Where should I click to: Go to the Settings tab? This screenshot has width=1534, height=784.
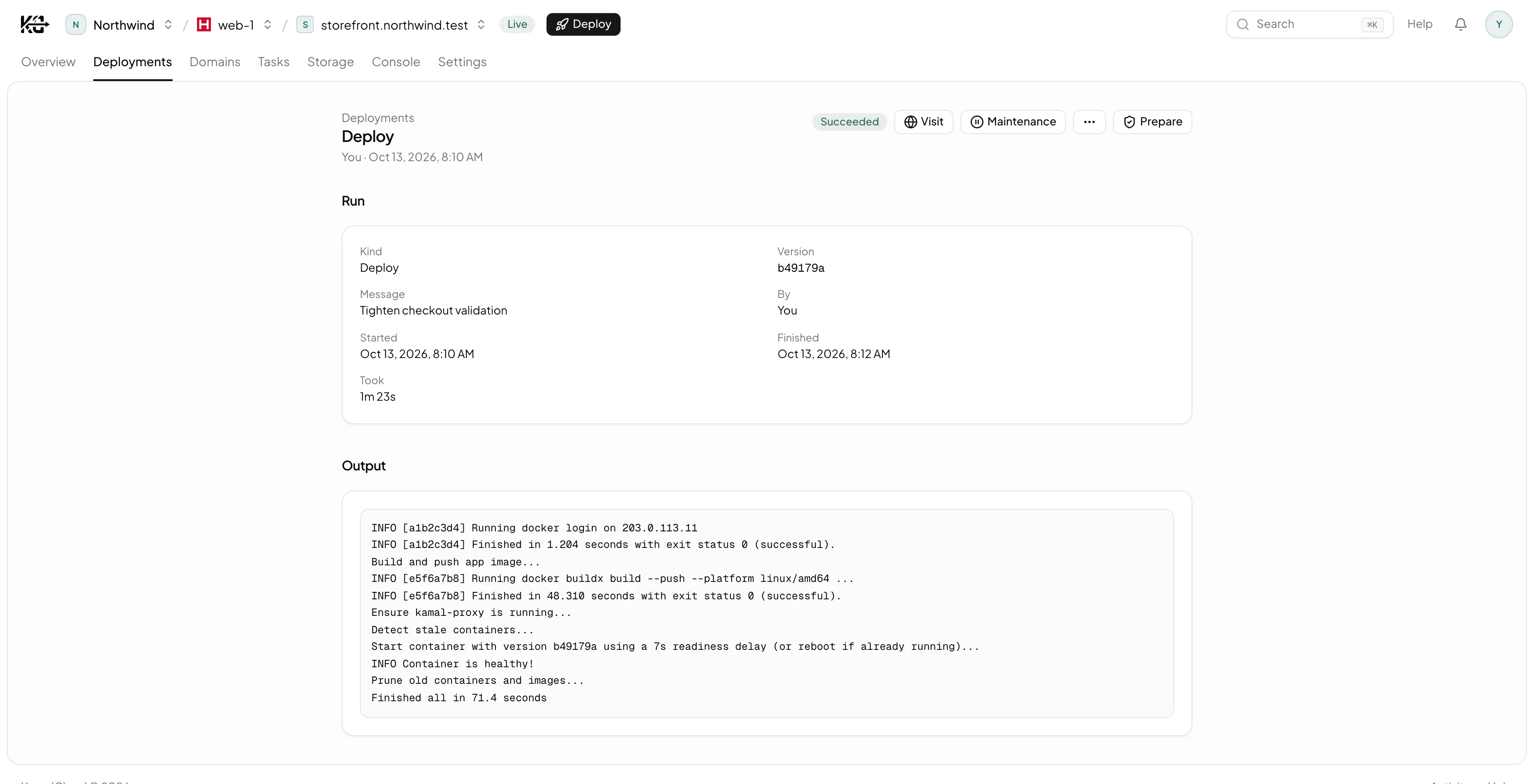(462, 62)
